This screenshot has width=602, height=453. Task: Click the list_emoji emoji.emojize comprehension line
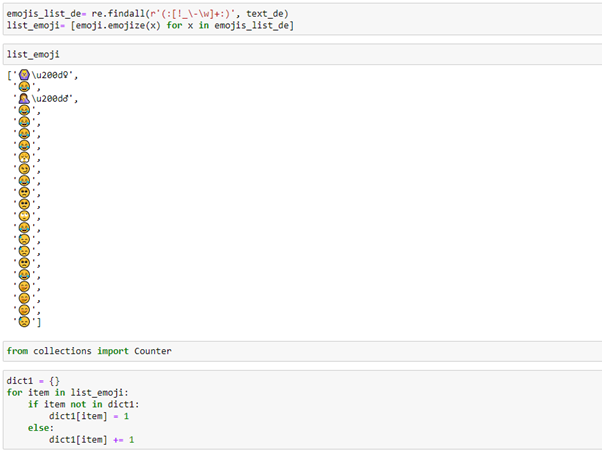(x=150, y=26)
